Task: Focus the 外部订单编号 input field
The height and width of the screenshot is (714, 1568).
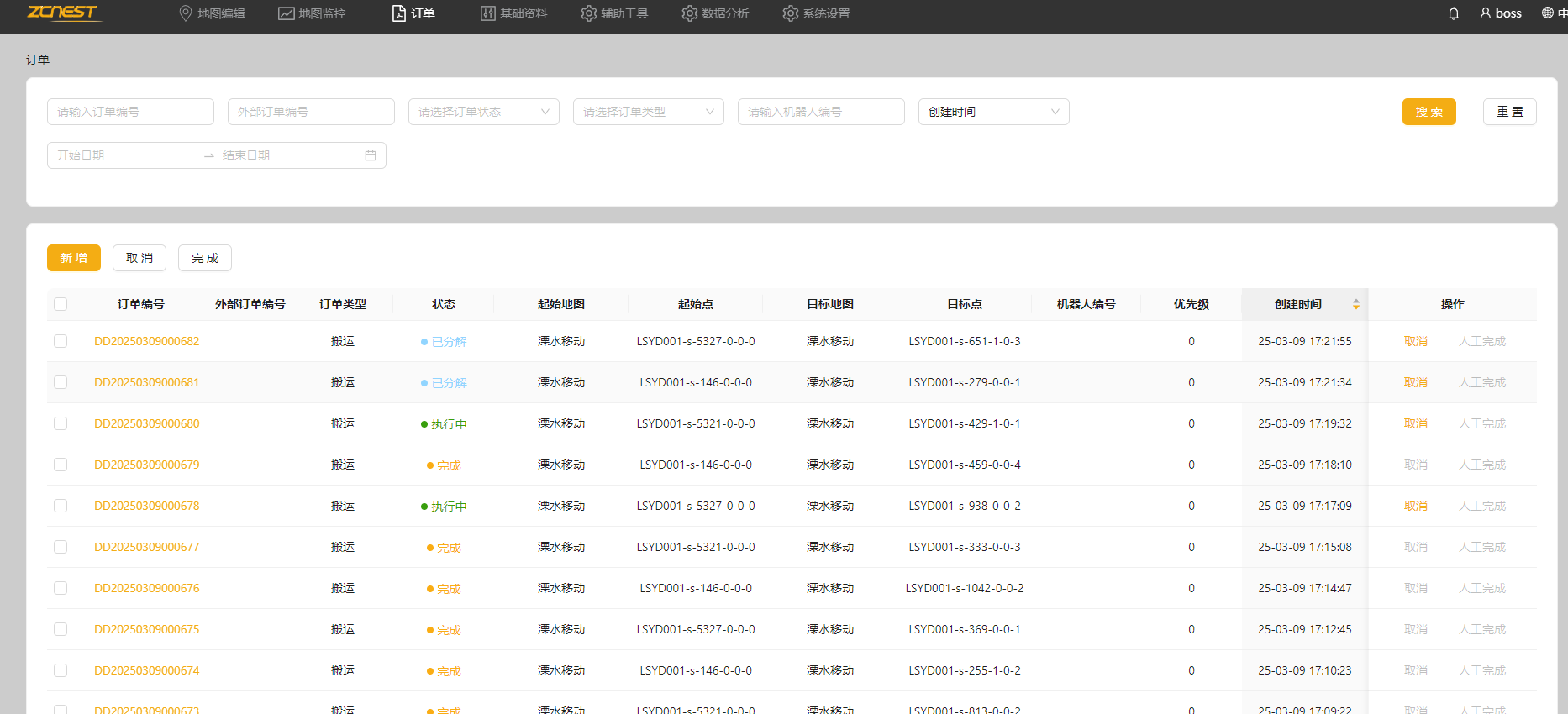Action: (311, 112)
